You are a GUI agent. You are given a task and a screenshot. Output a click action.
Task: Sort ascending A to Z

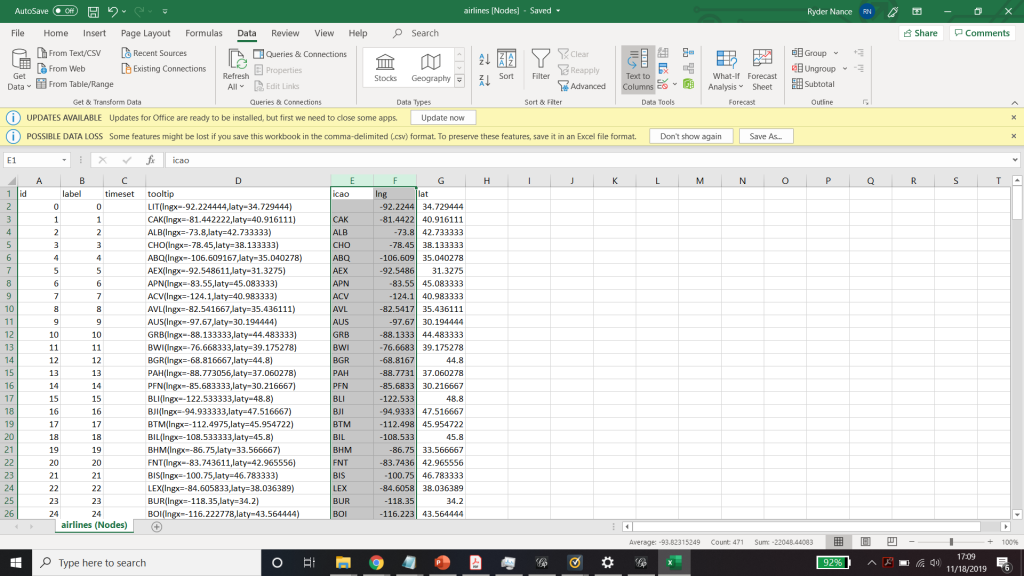point(484,59)
